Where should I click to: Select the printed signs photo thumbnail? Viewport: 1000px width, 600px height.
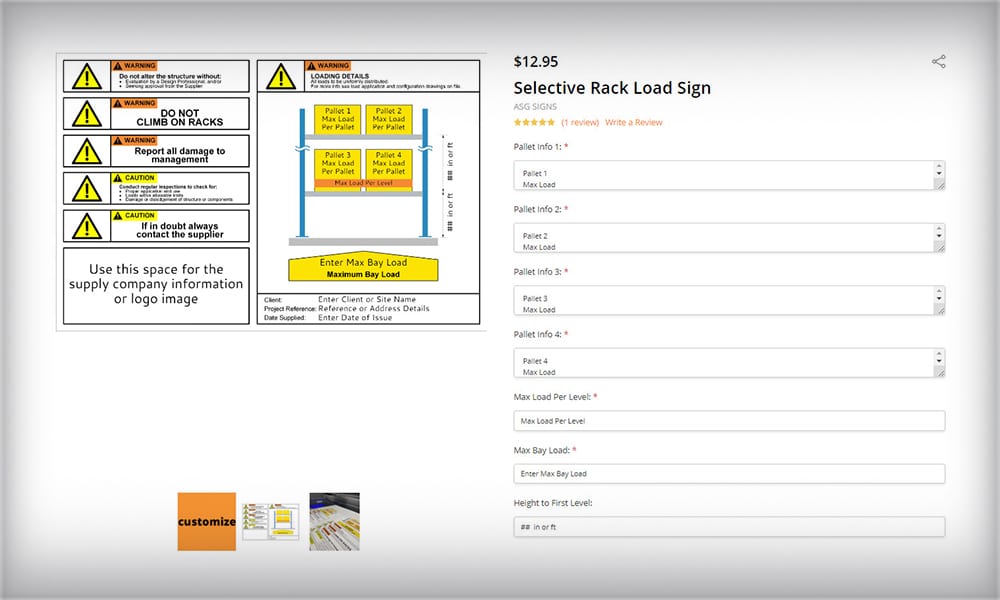(x=334, y=521)
